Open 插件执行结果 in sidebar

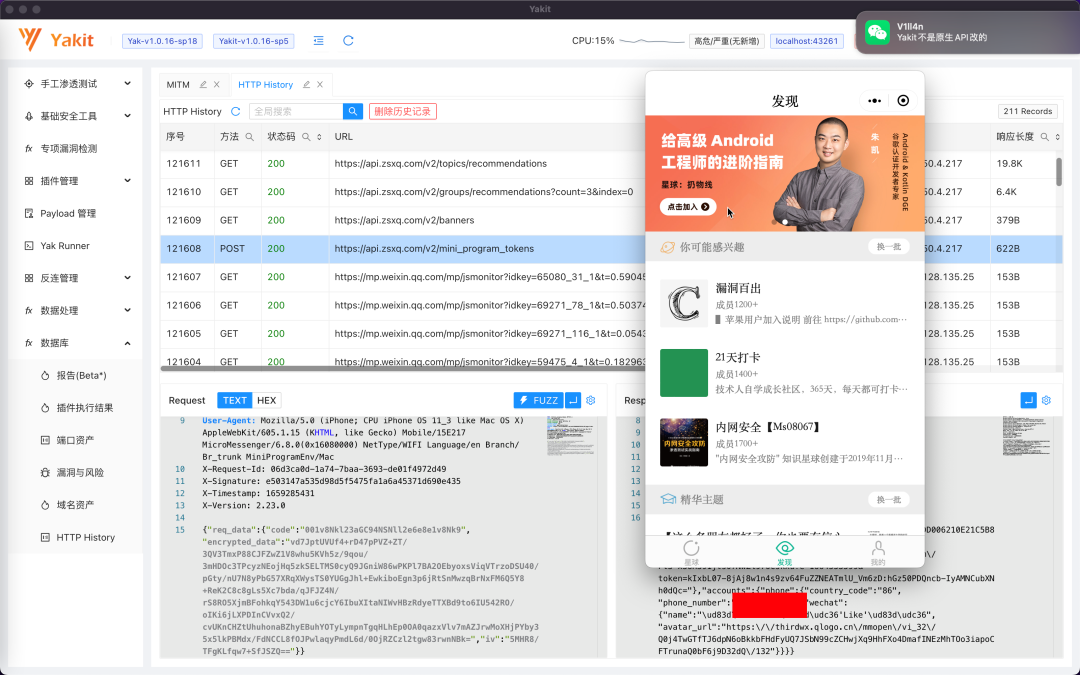tap(85, 408)
